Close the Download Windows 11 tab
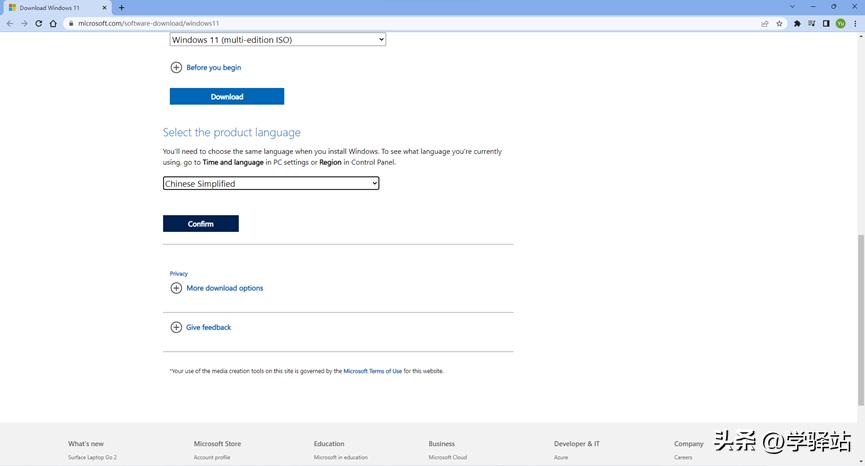This screenshot has height=466, width=865. click(x=104, y=8)
